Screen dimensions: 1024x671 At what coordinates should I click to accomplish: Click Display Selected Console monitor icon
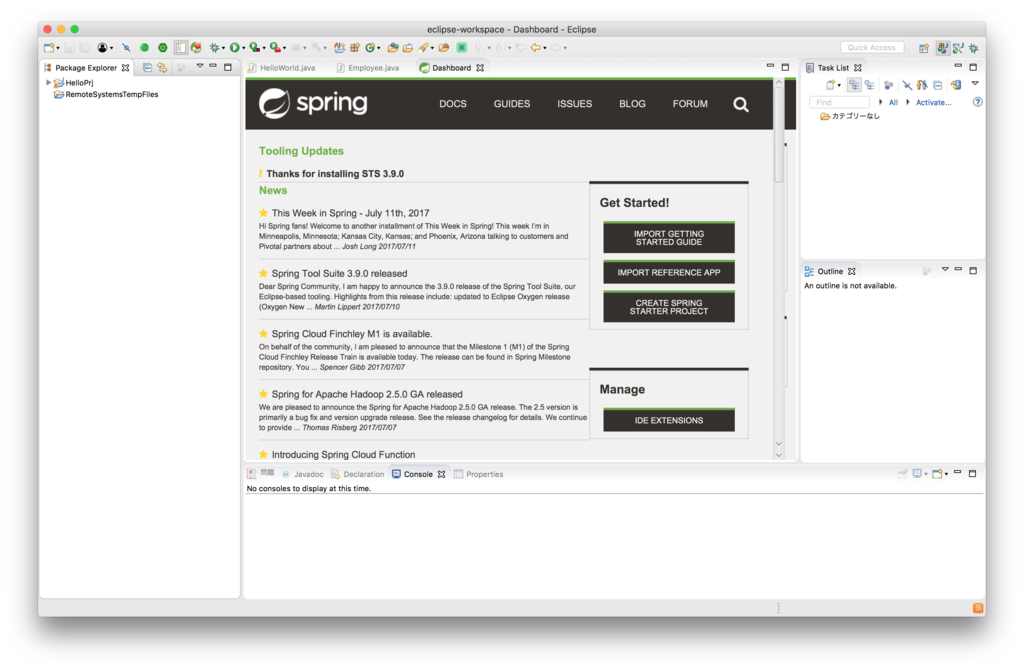tap(917, 474)
